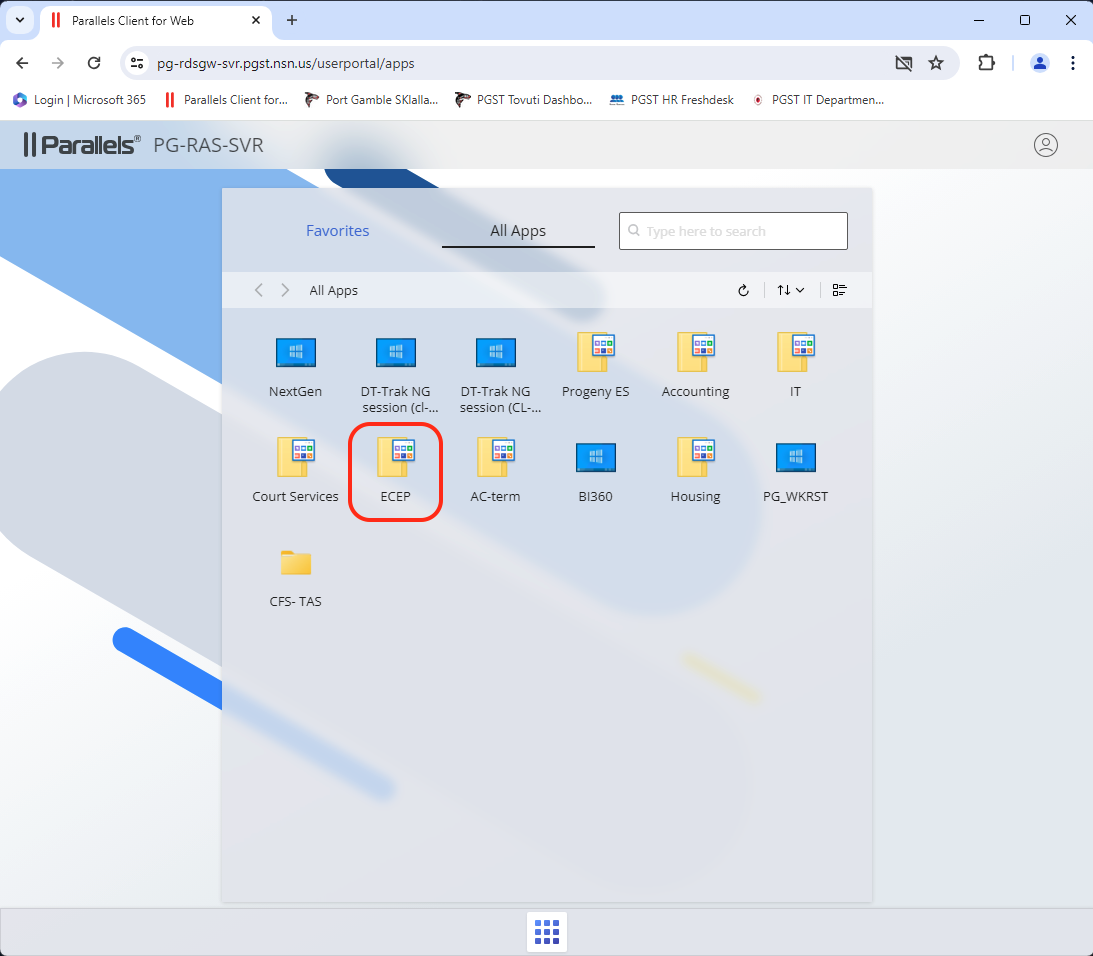
Task: Open the ECEP folder
Action: coord(395,471)
